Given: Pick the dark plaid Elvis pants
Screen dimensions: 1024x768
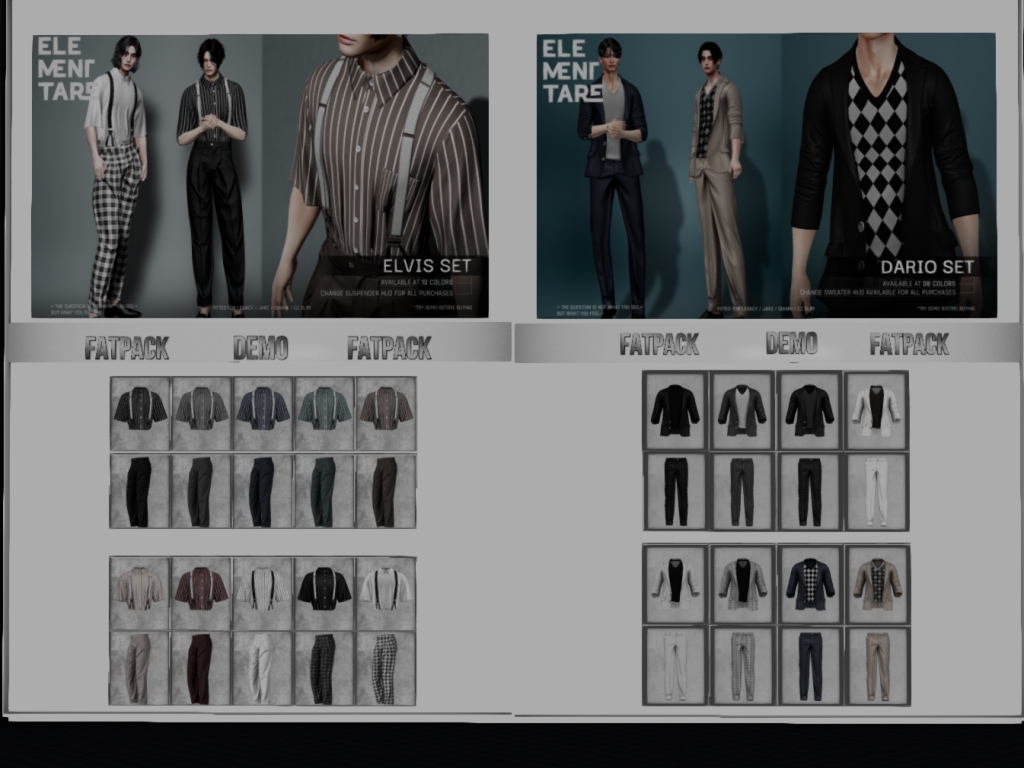Looking at the screenshot, I should click(x=325, y=669).
